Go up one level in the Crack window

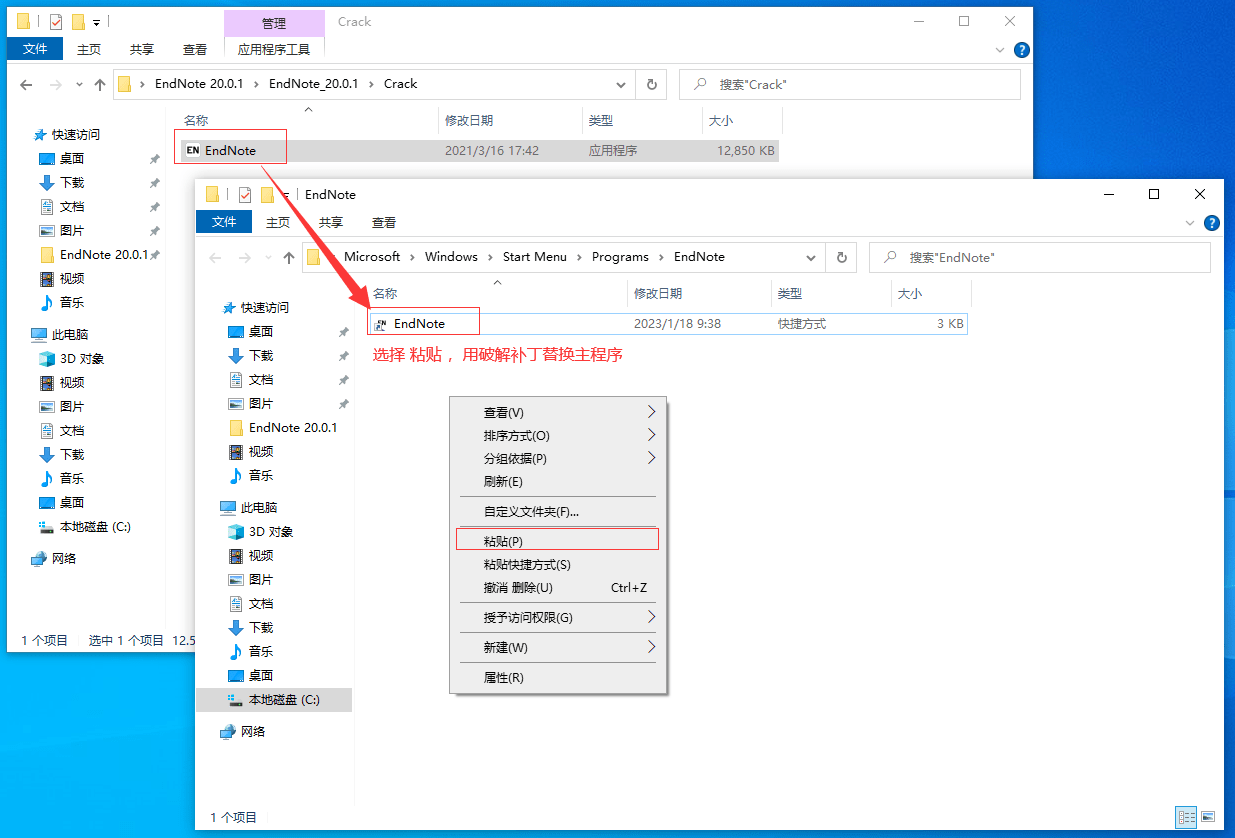tap(100, 85)
